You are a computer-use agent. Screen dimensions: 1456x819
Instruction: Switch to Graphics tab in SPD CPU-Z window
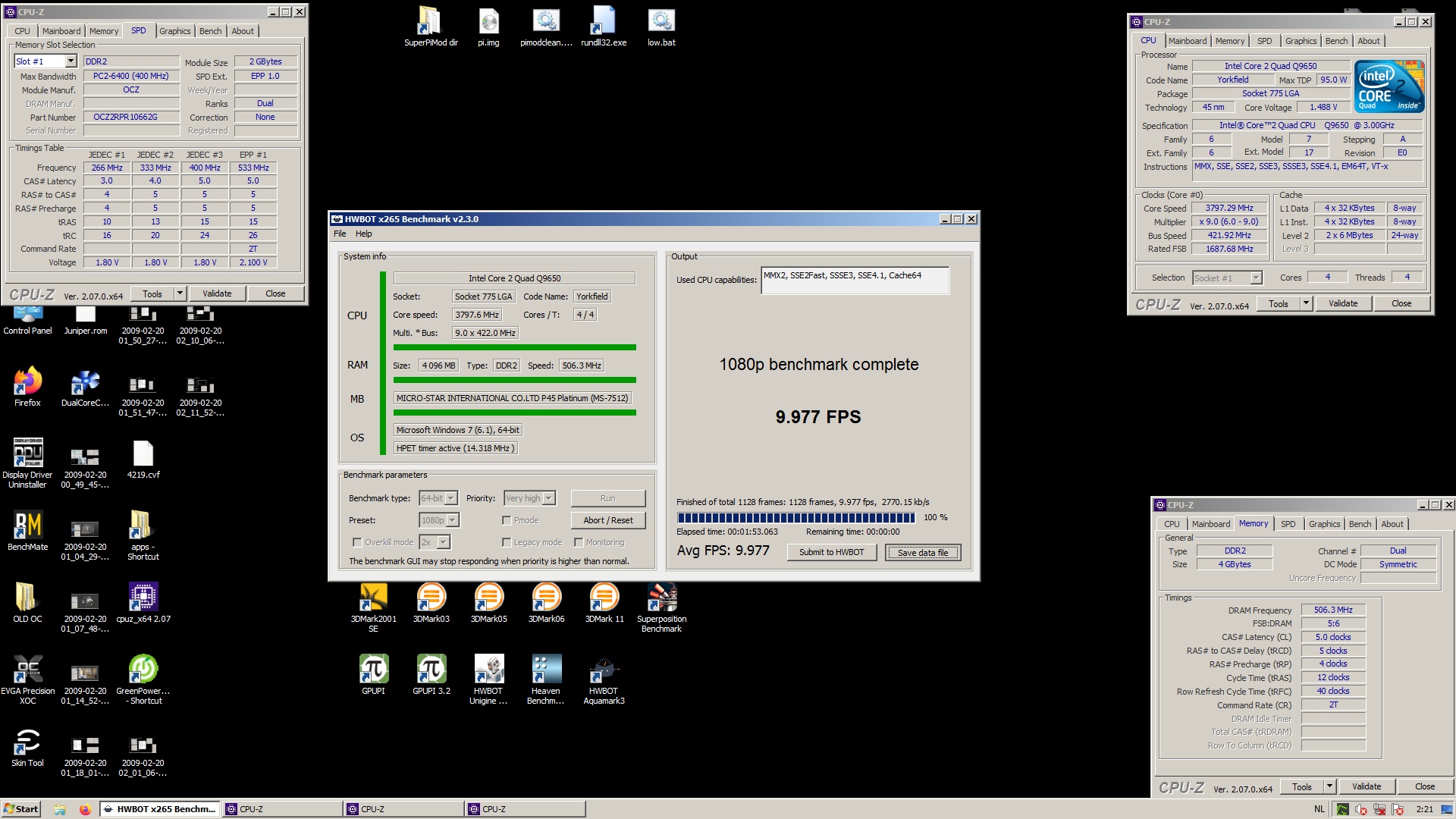pos(175,31)
